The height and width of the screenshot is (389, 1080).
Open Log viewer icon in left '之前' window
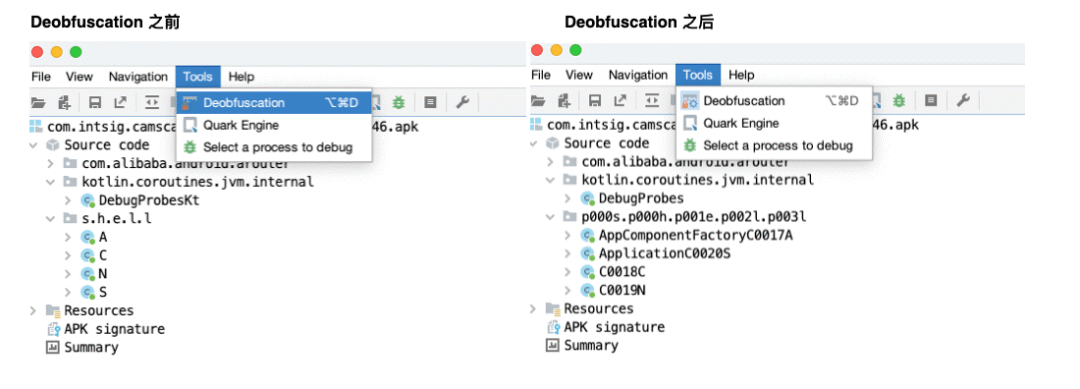[x=430, y=103]
